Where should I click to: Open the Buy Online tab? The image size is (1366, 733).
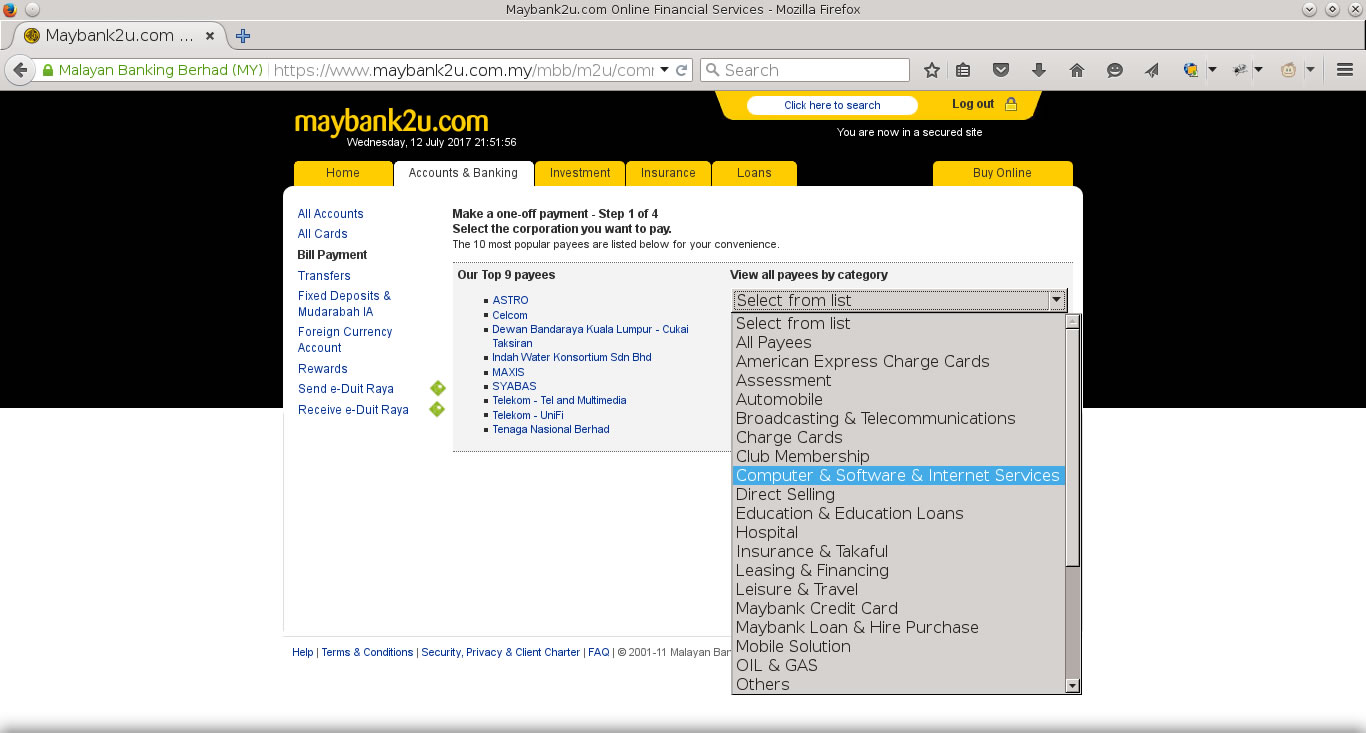[x=1002, y=173]
